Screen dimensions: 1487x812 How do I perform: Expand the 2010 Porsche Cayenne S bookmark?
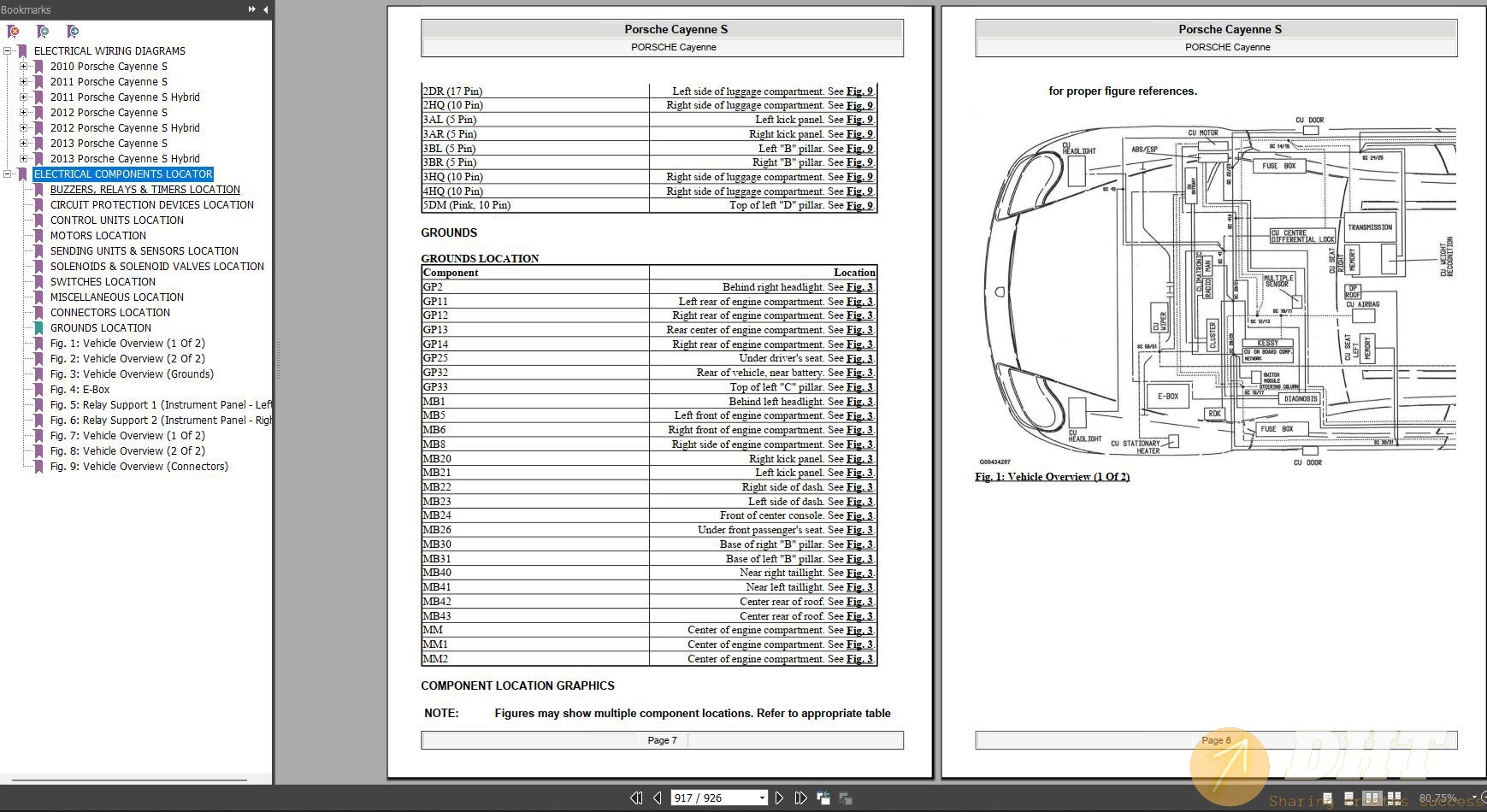click(24, 67)
